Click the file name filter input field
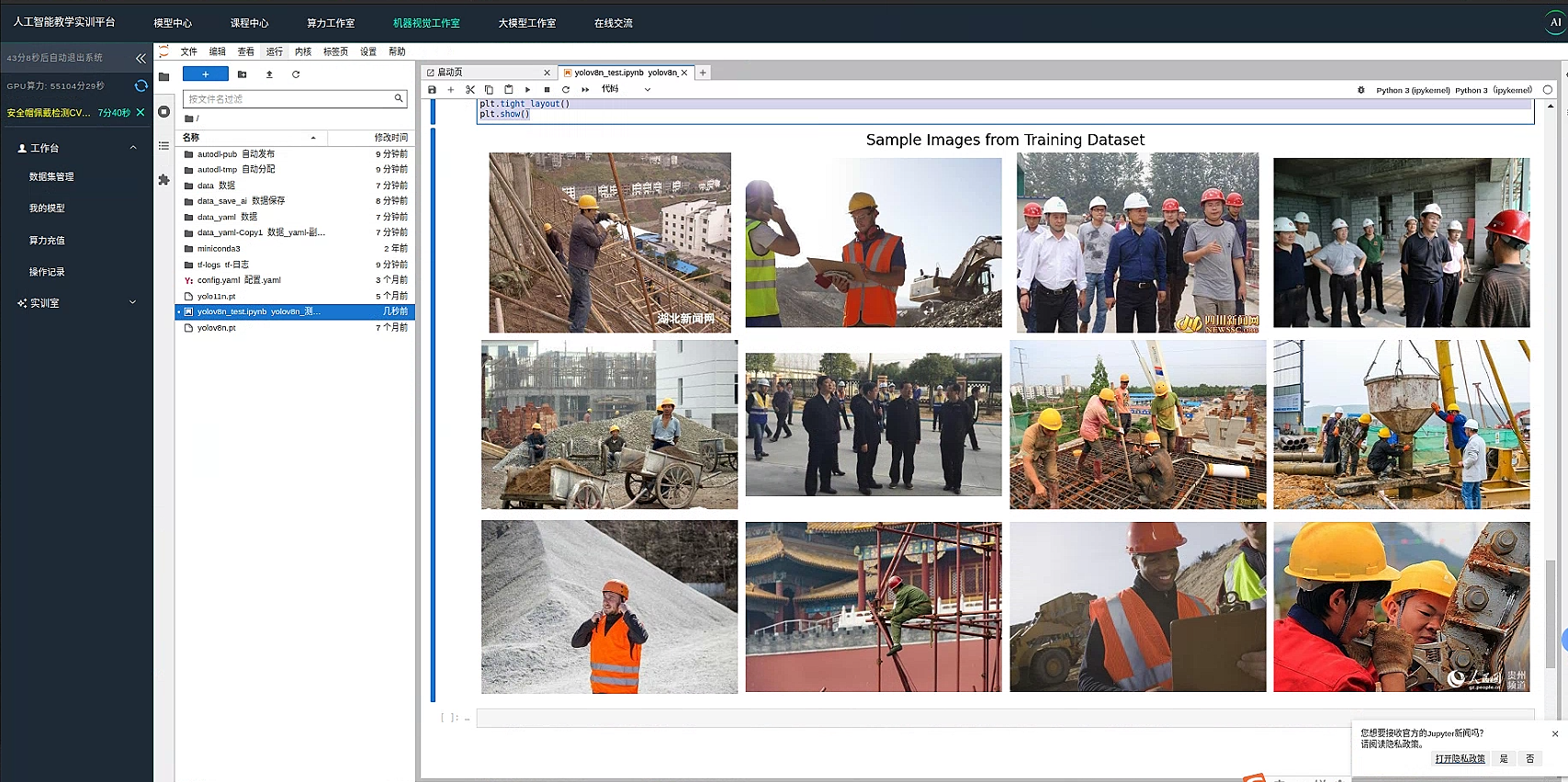This screenshot has height=782, width=1568. (295, 99)
